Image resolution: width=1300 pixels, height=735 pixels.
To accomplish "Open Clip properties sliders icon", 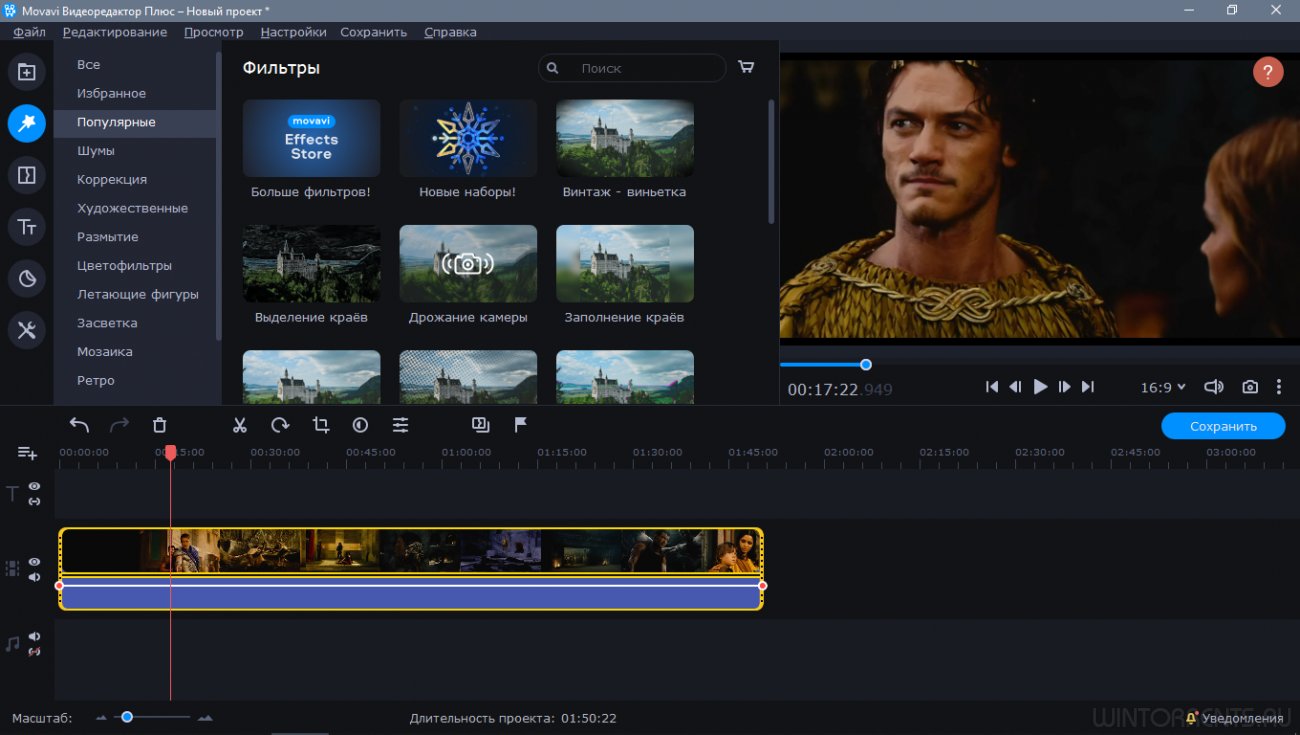I will point(400,425).
